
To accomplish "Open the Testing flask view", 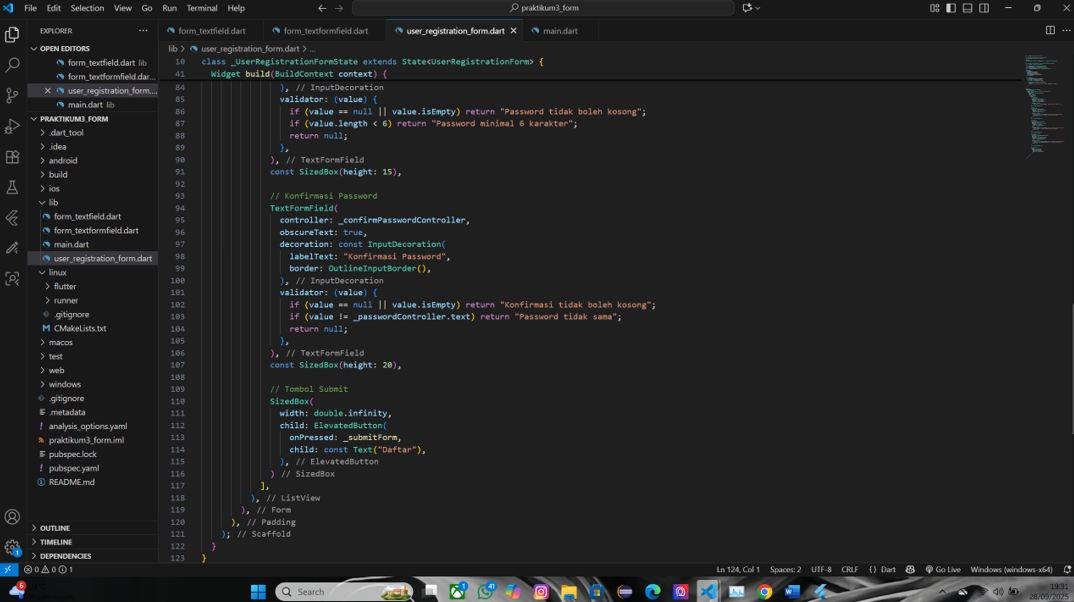I will tap(12, 187).
